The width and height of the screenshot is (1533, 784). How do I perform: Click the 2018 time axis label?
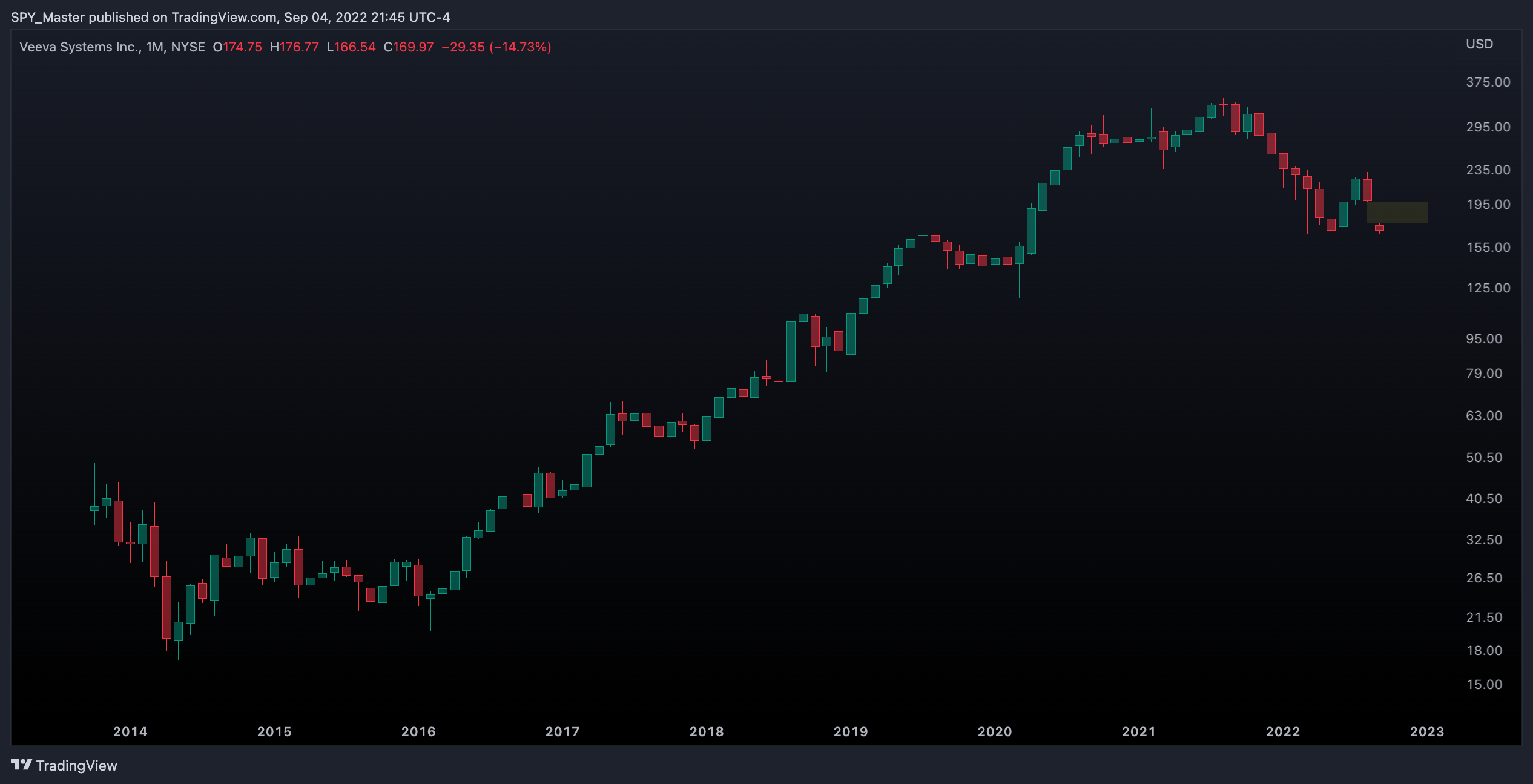[x=707, y=732]
